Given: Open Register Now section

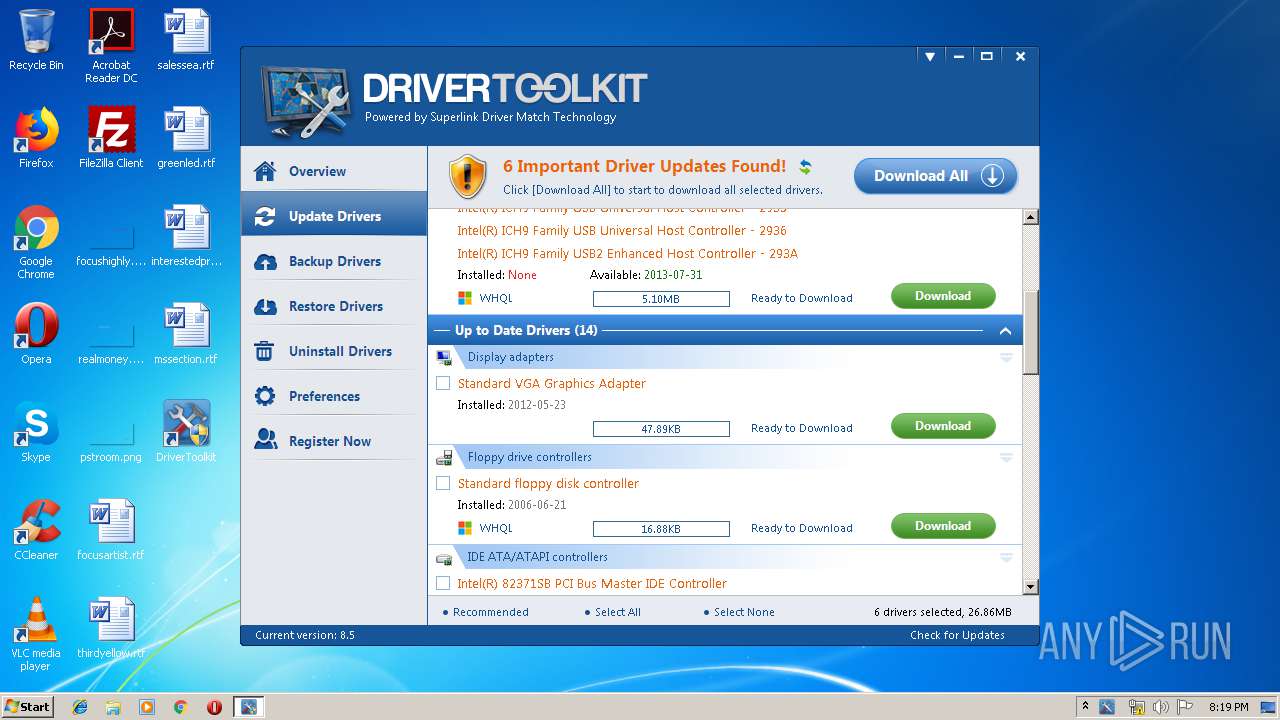Looking at the screenshot, I should pos(334,440).
